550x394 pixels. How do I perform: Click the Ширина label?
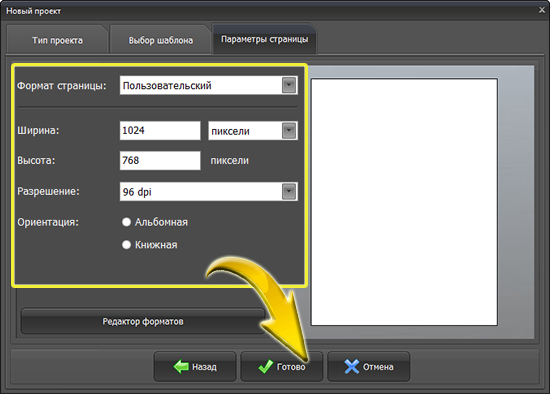pyautogui.click(x=38, y=131)
